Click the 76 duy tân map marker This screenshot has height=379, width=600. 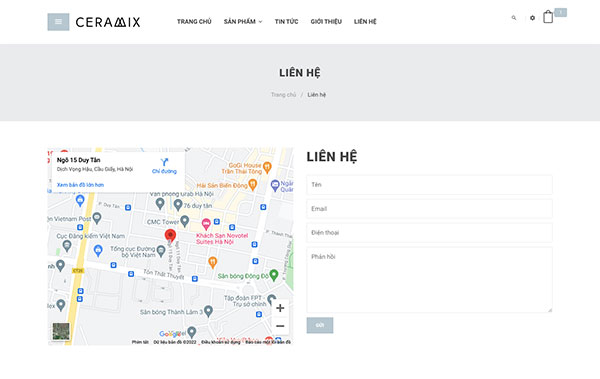pos(178,205)
